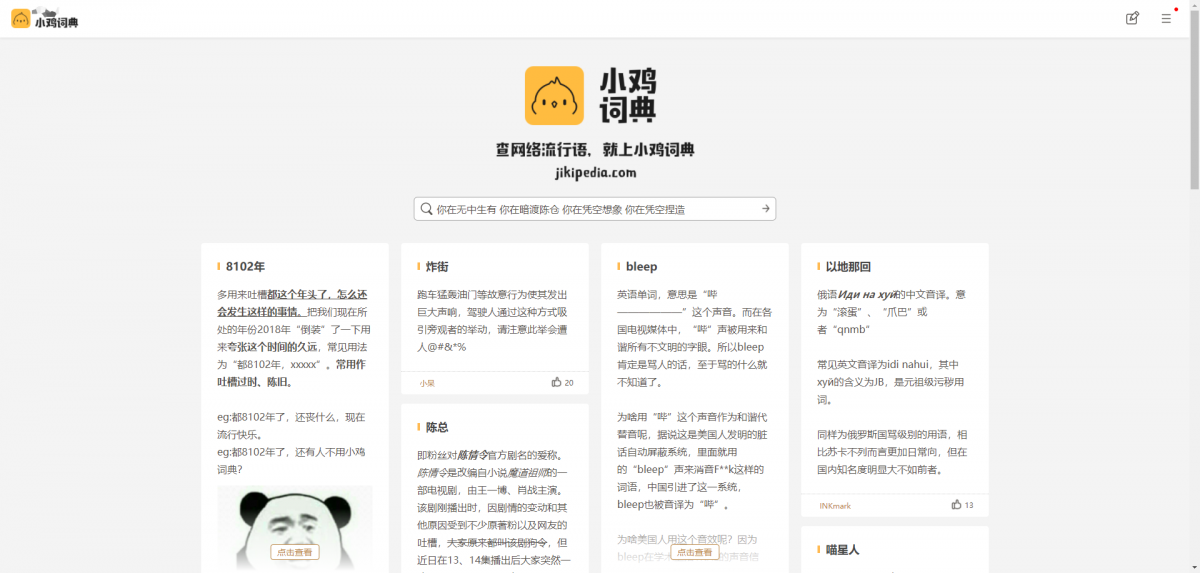Click the 炸街 entry description text
This screenshot has height=573, width=1200.
click(494, 320)
